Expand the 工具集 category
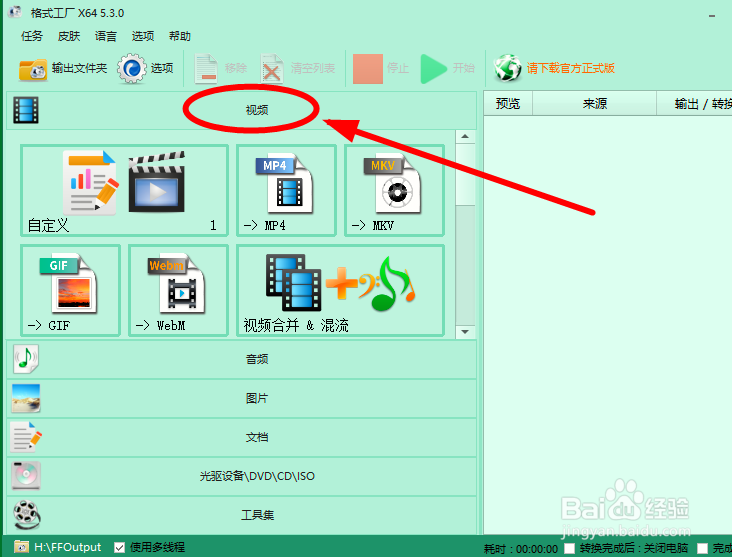Screen dimensions: 732x557 [x=241, y=515]
